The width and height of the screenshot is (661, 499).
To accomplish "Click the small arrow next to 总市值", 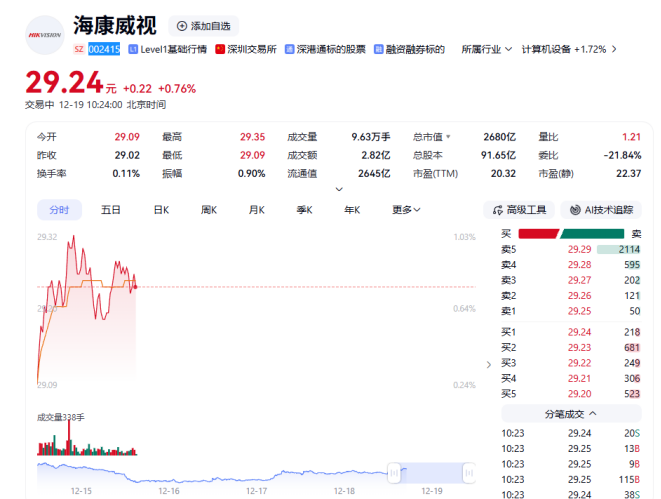I will [x=448, y=136].
